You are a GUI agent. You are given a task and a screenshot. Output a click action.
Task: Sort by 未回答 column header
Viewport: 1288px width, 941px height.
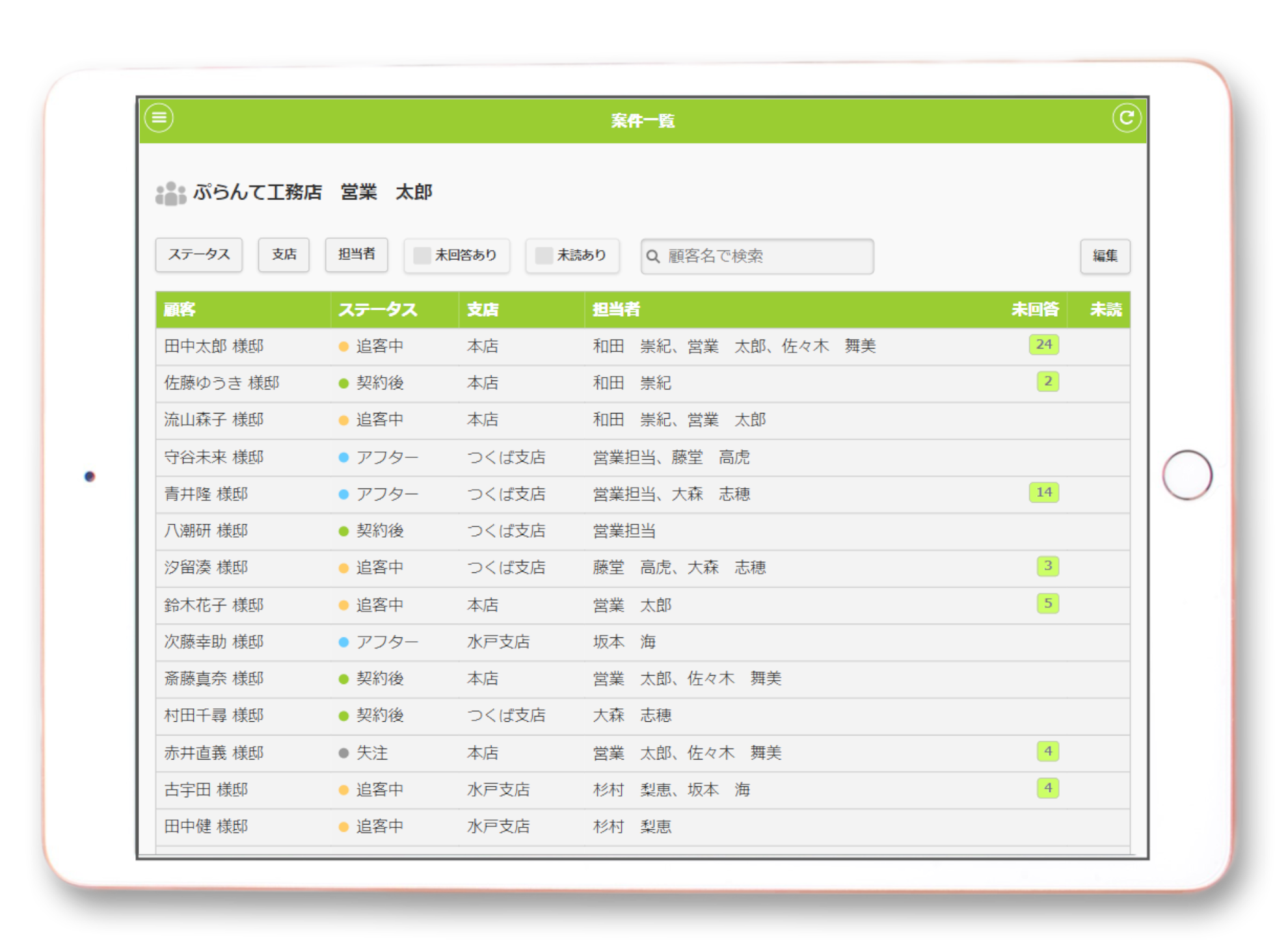(x=1034, y=310)
